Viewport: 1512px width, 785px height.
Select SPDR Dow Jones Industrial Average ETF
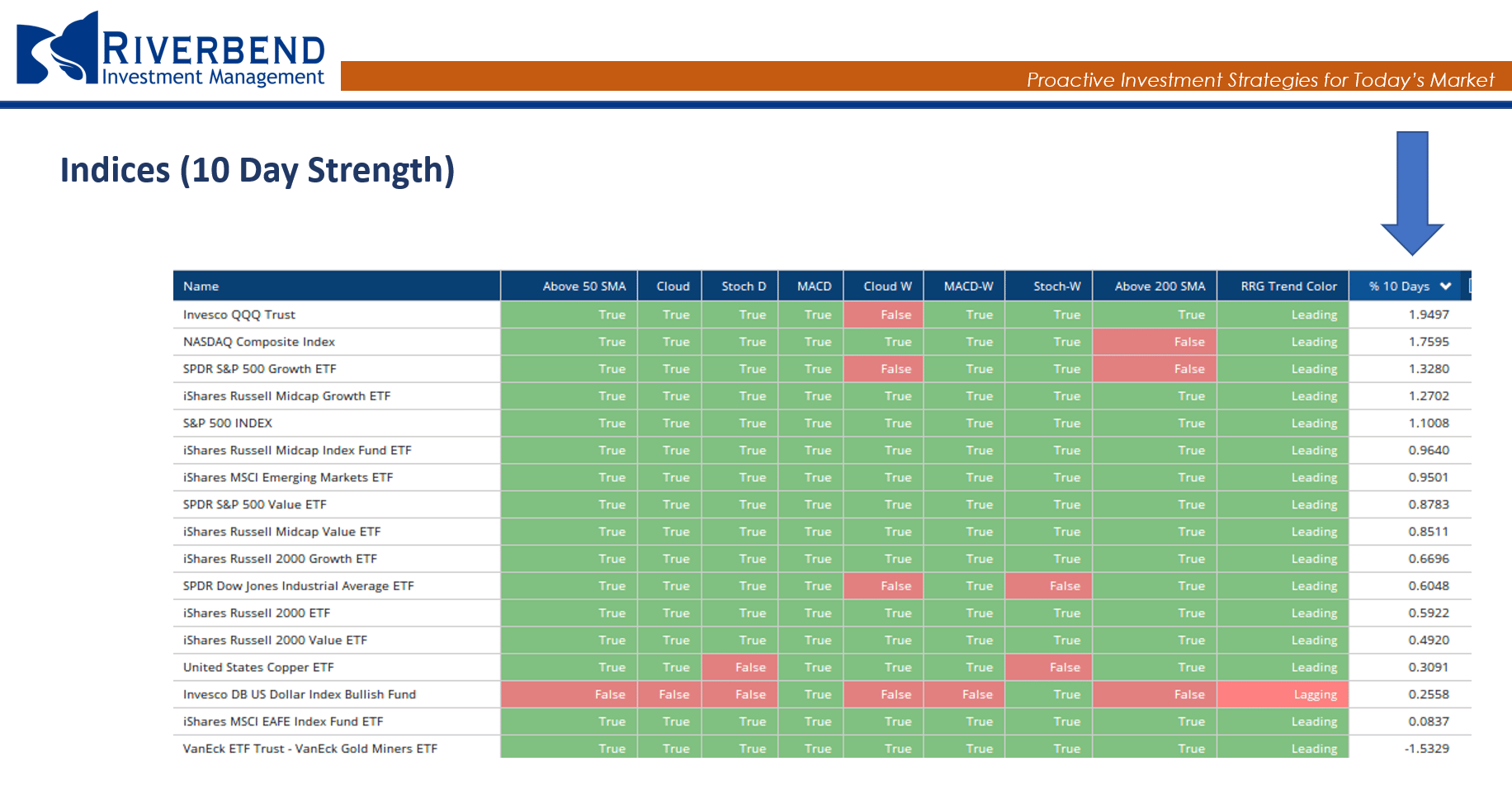click(298, 586)
